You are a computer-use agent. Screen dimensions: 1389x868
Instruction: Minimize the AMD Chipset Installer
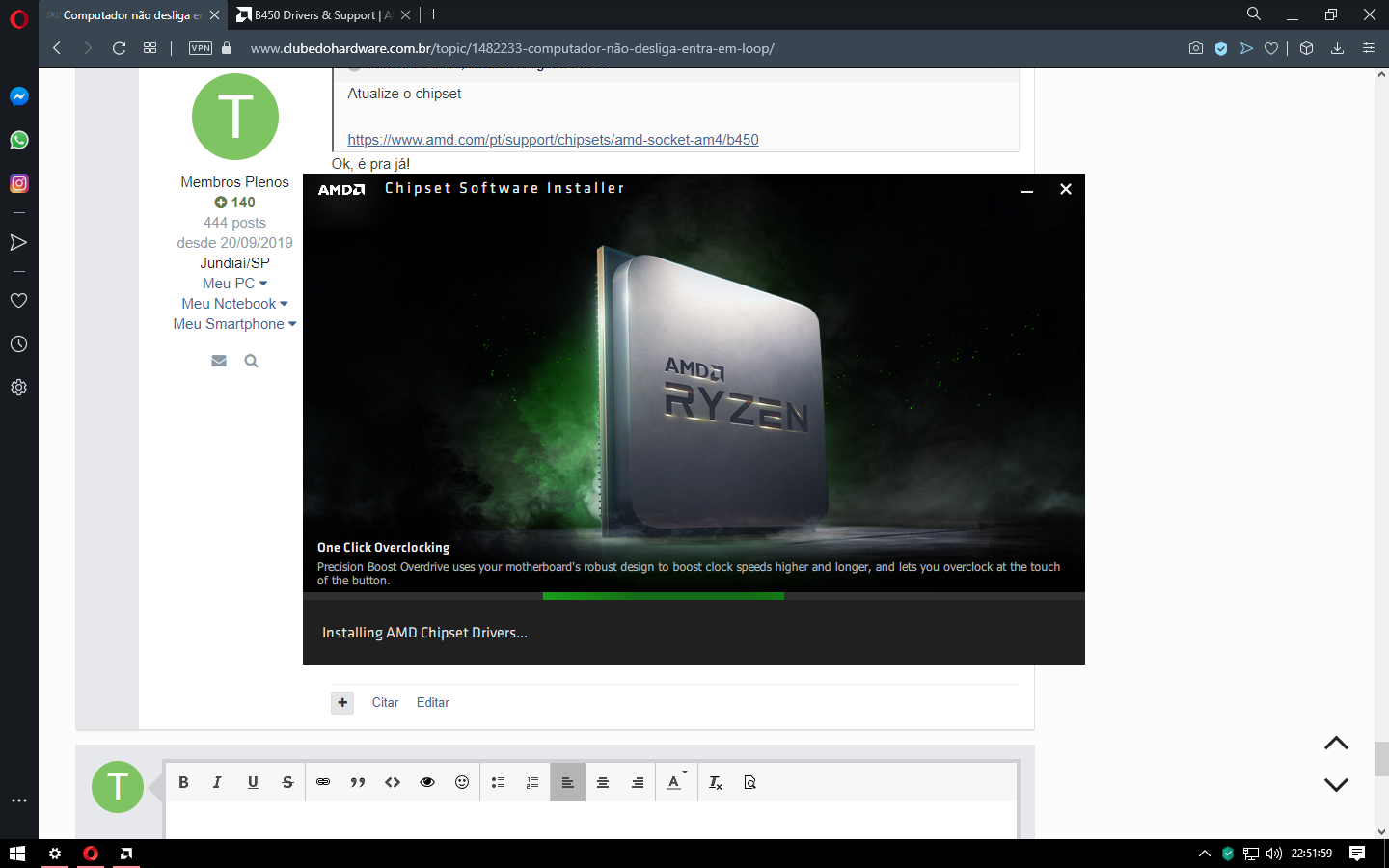click(x=1027, y=190)
